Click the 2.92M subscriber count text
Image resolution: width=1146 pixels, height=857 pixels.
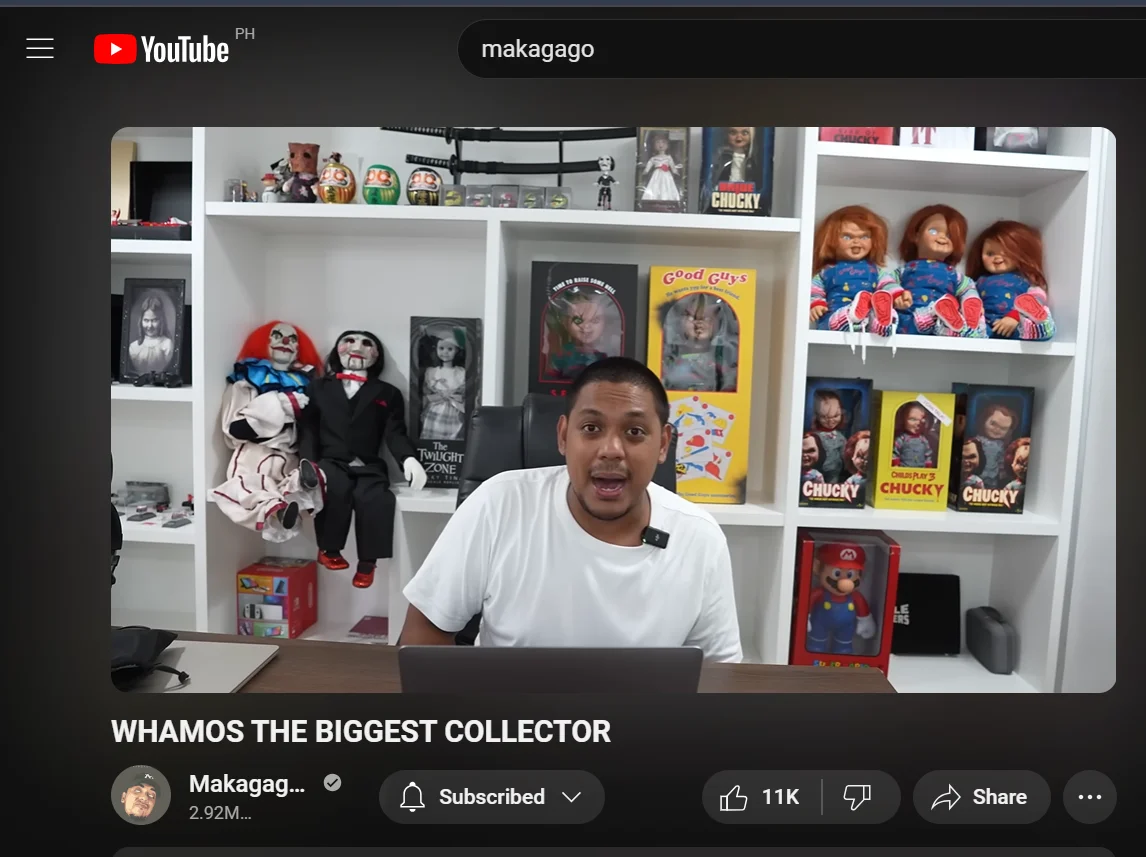click(220, 812)
